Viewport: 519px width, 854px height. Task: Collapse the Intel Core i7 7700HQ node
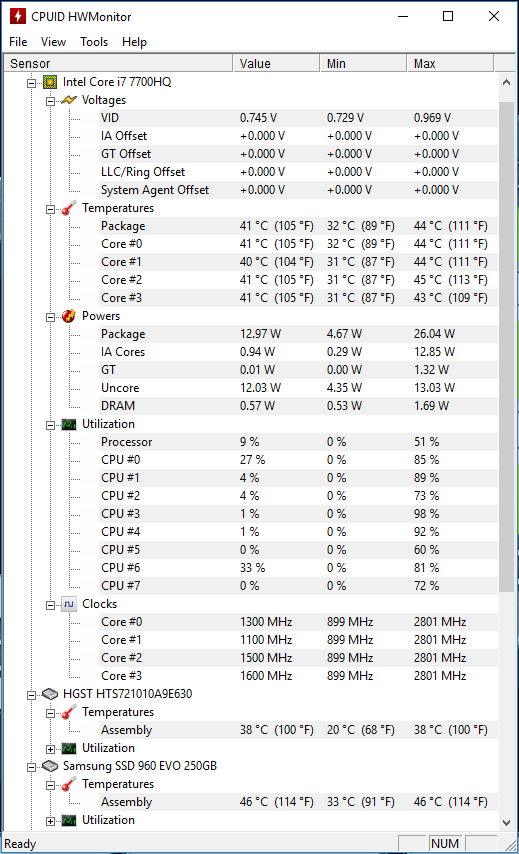click(x=32, y=83)
